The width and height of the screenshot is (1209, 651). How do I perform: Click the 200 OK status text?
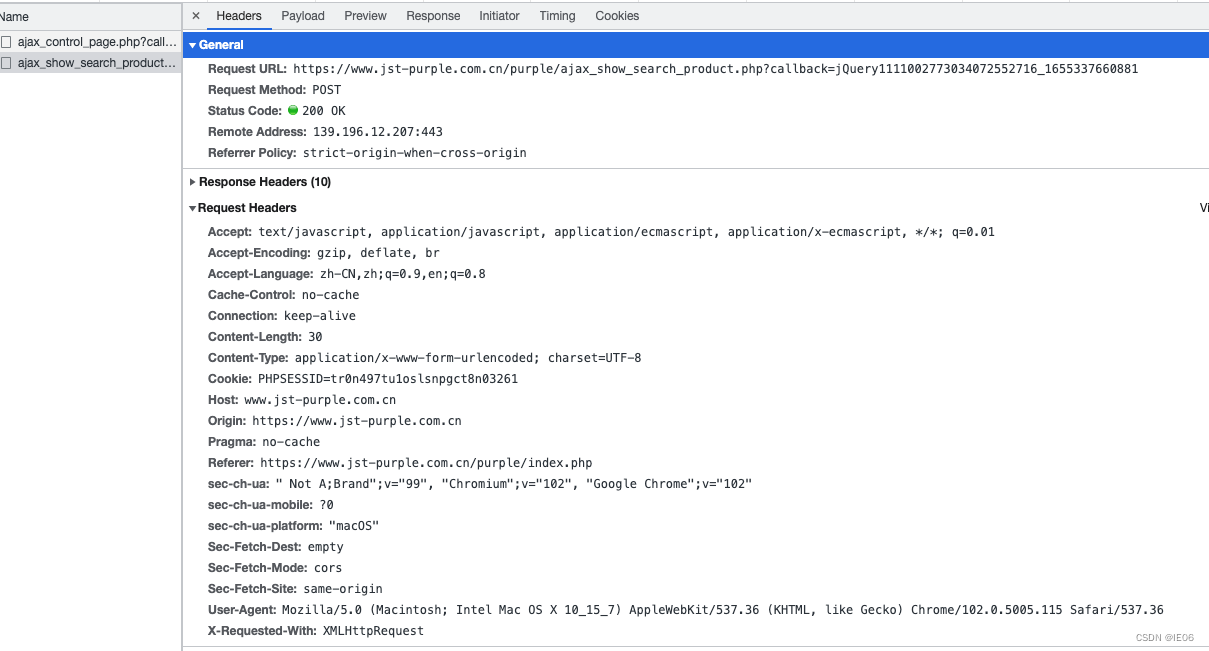click(x=323, y=111)
